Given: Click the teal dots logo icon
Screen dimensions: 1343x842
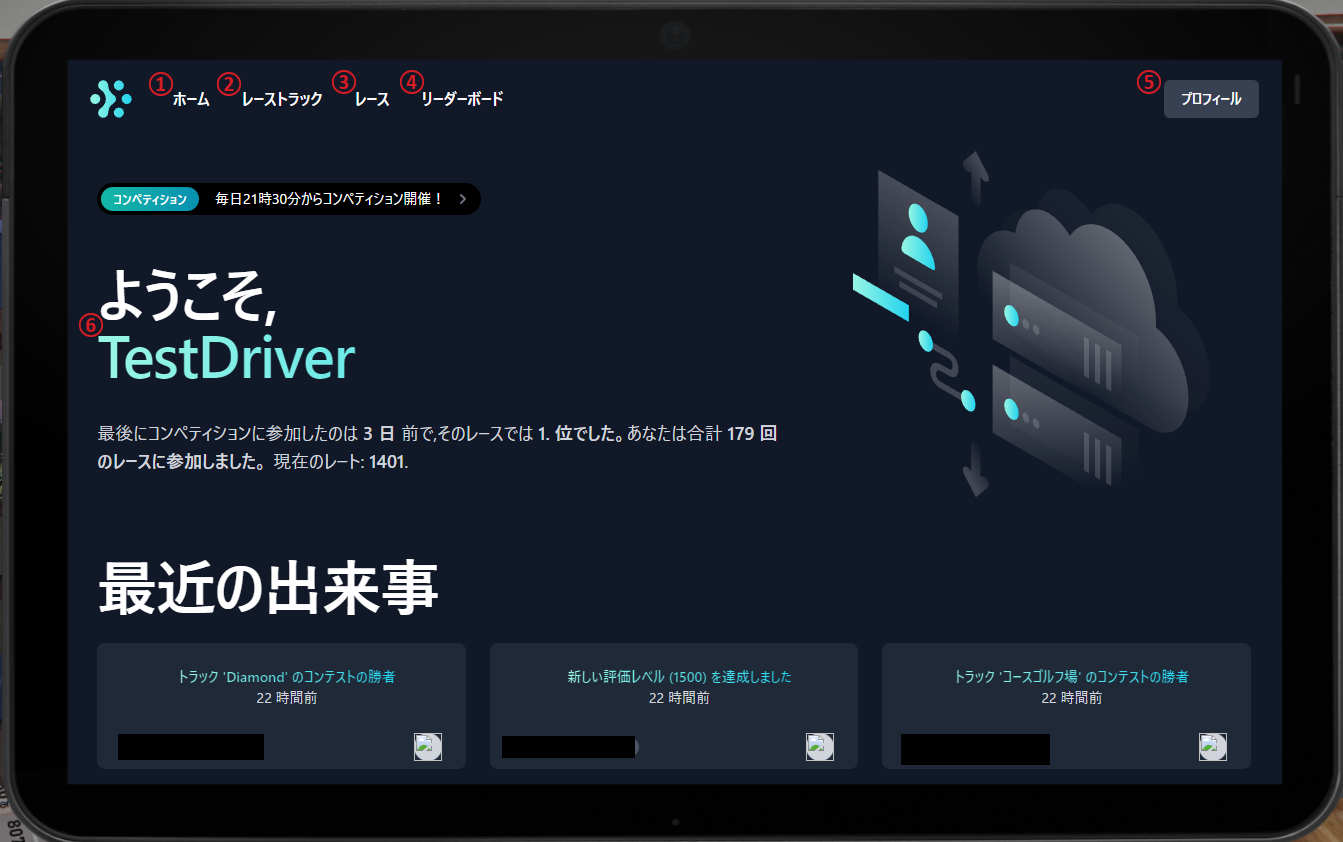Looking at the screenshot, I should (111, 99).
